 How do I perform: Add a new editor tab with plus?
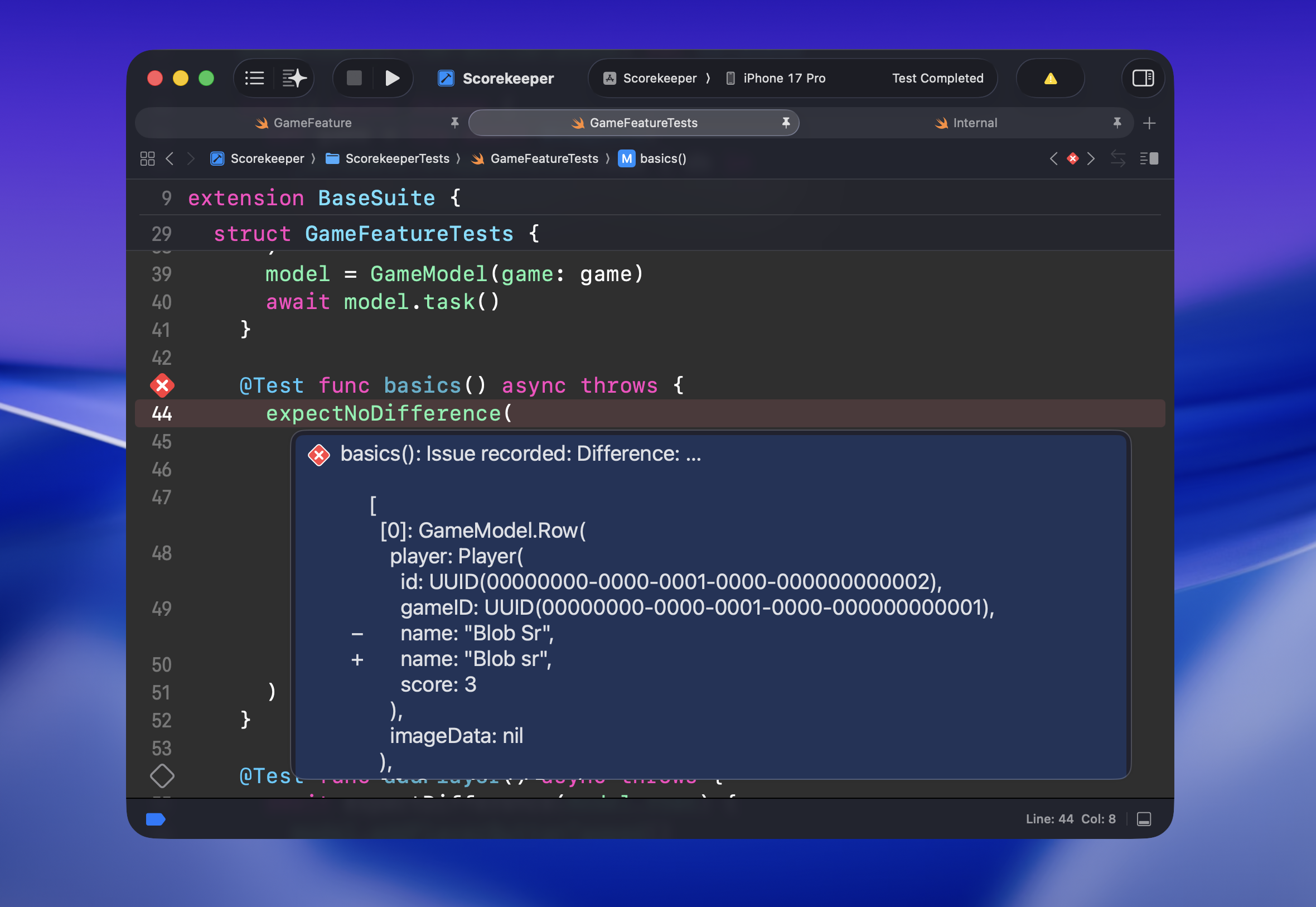pyautogui.click(x=1149, y=123)
